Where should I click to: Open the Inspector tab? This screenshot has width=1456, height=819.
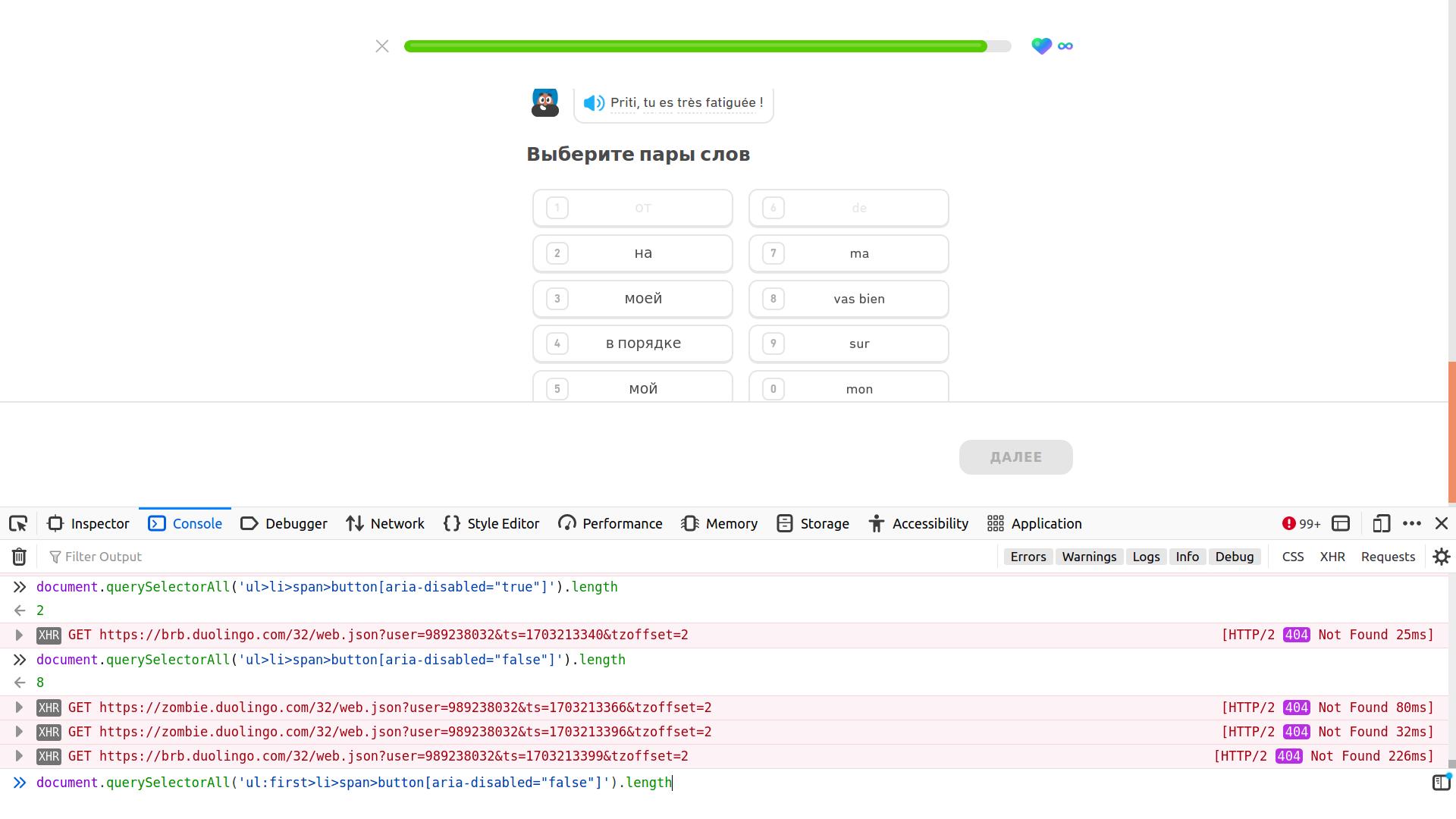click(89, 523)
